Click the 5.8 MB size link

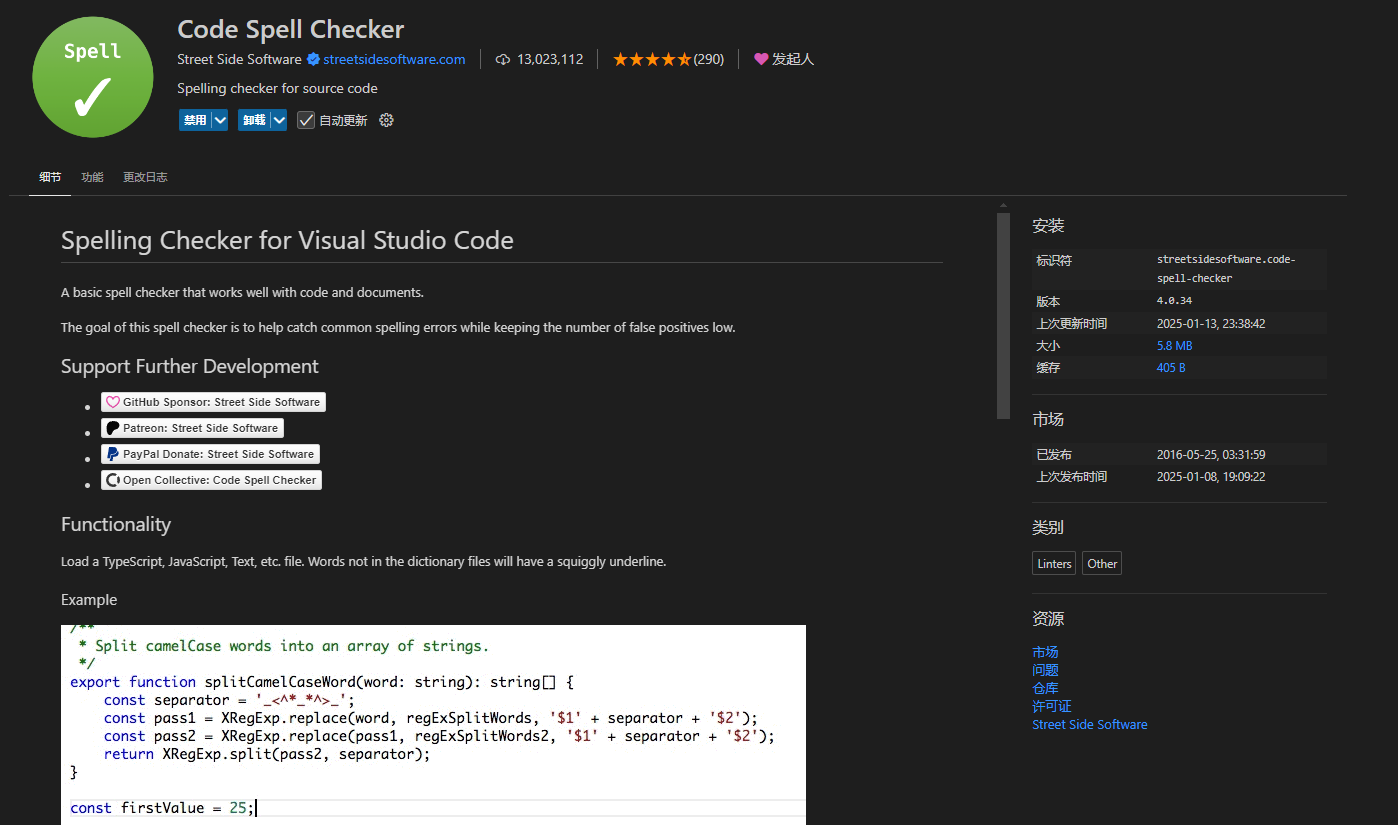point(1174,345)
